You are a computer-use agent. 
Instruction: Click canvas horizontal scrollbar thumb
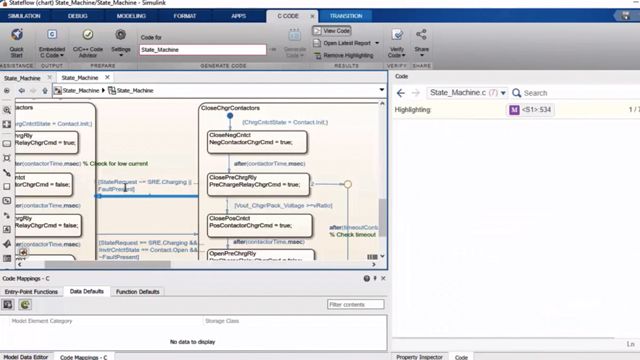tap(107, 264)
